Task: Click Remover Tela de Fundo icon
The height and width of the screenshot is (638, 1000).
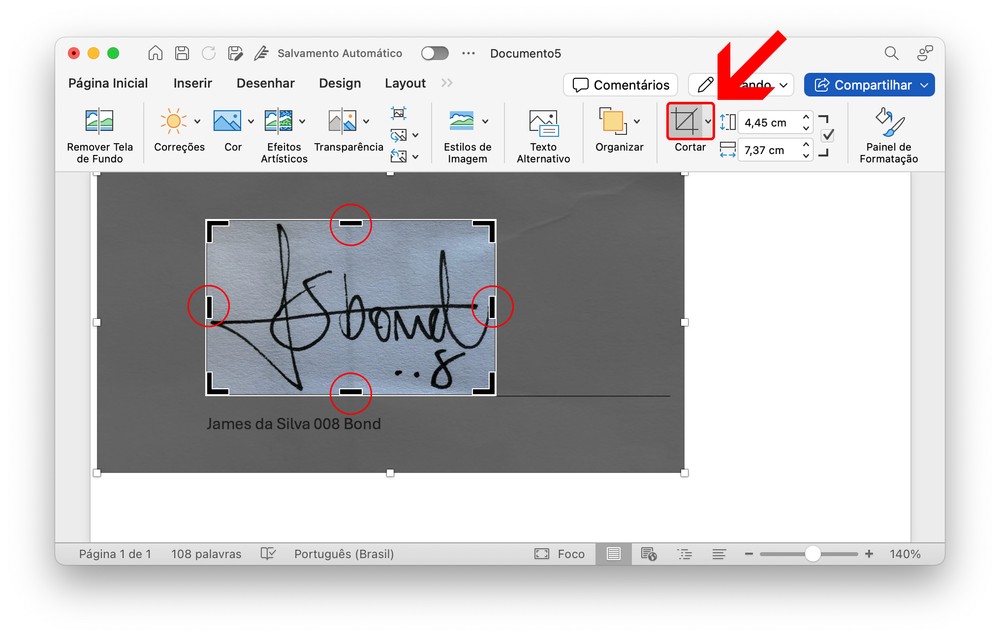Action: point(100,123)
